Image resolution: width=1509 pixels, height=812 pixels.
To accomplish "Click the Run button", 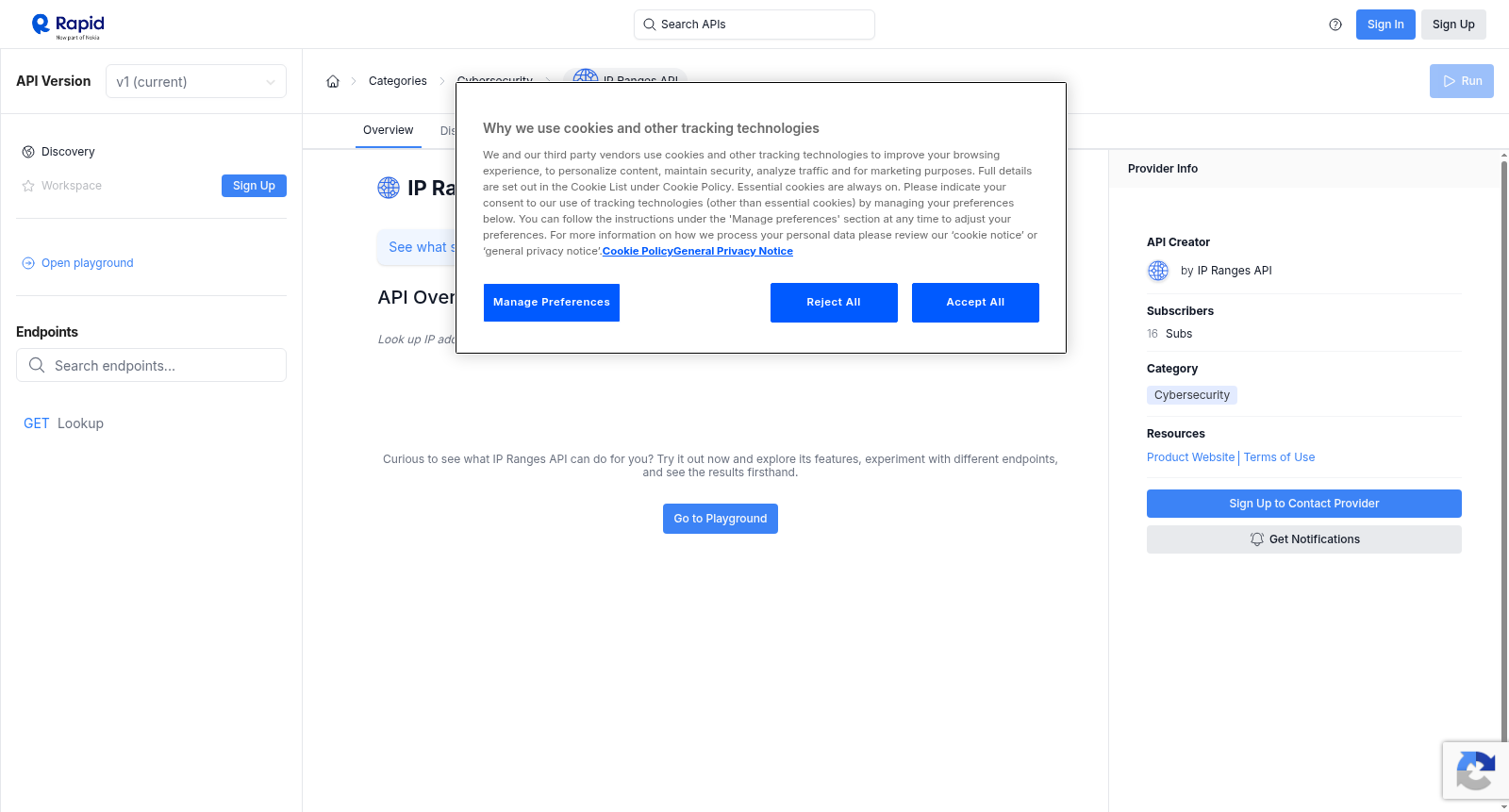I will pos(1461,81).
